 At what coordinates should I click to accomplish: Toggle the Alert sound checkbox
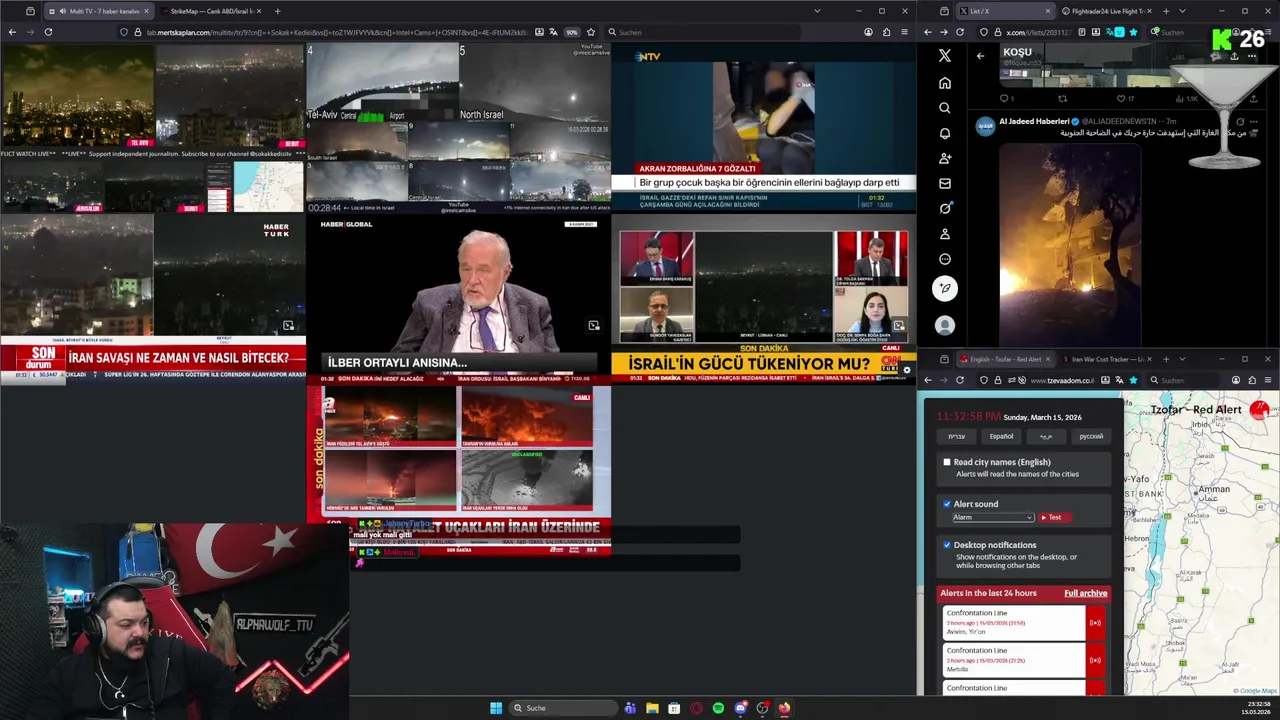(x=947, y=504)
